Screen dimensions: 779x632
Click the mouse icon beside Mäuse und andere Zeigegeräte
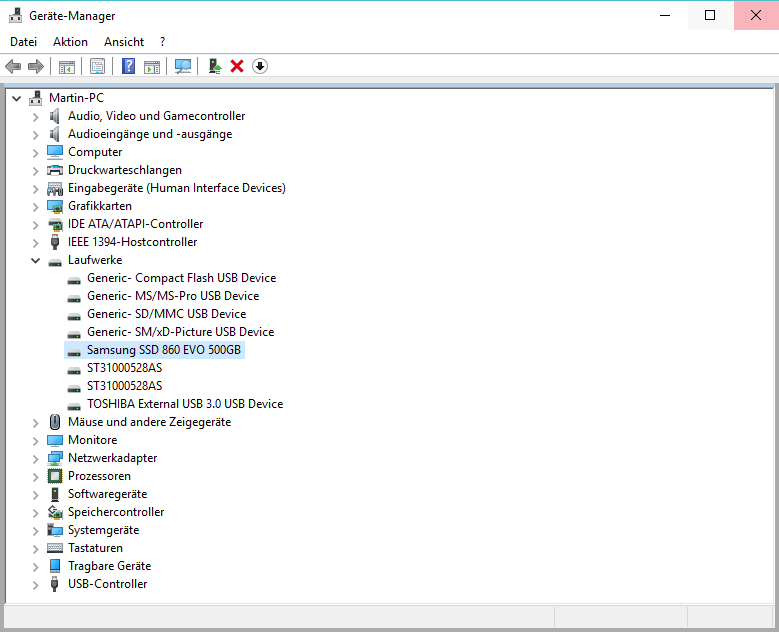[55, 422]
